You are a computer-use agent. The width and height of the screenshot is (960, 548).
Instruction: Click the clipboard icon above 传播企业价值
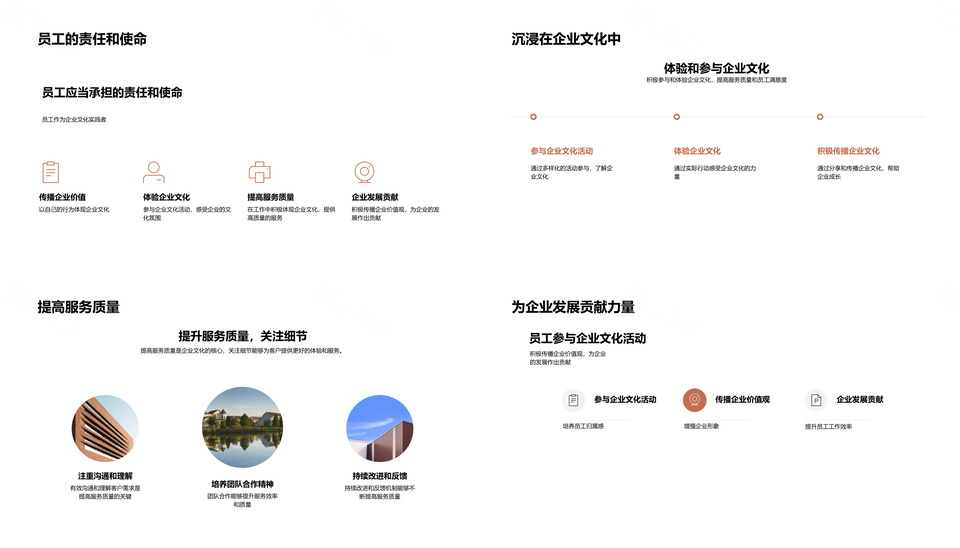point(50,172)
